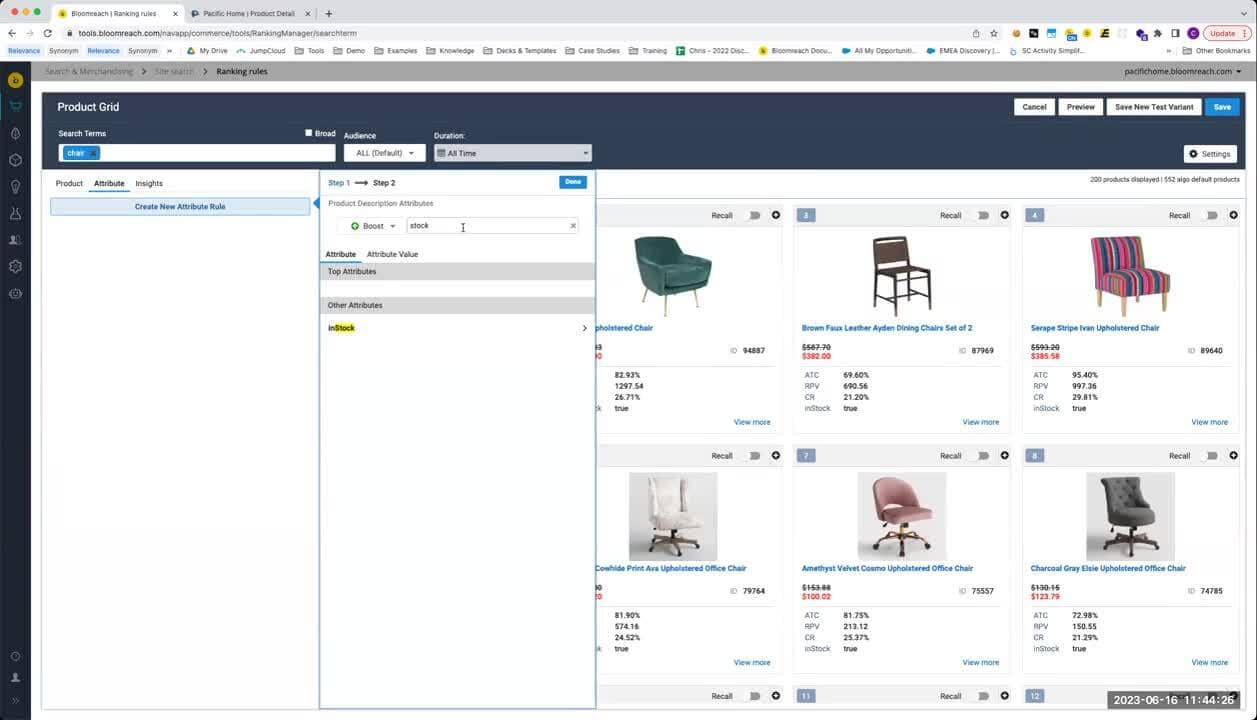1257x720 pixels.
Task: Click the shopping cart icon in the sidebar
Action: [15, 106]
